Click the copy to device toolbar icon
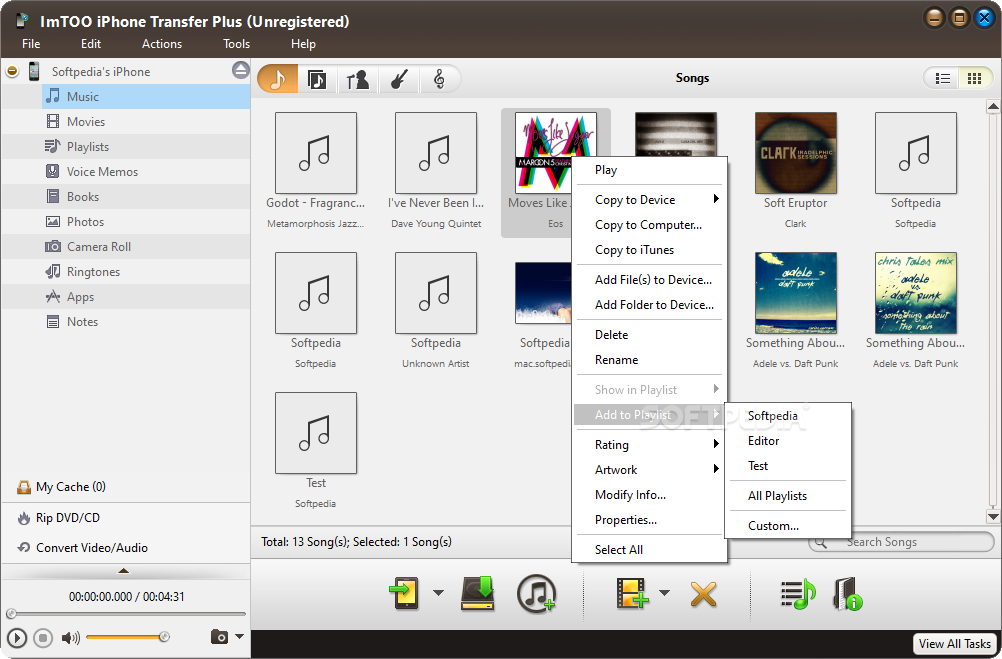This screenshot has height=659, width=1002. 405,593
